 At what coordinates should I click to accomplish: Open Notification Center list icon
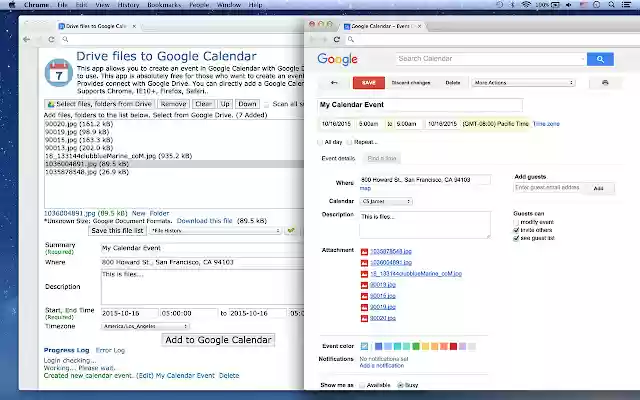coord(626,5)
